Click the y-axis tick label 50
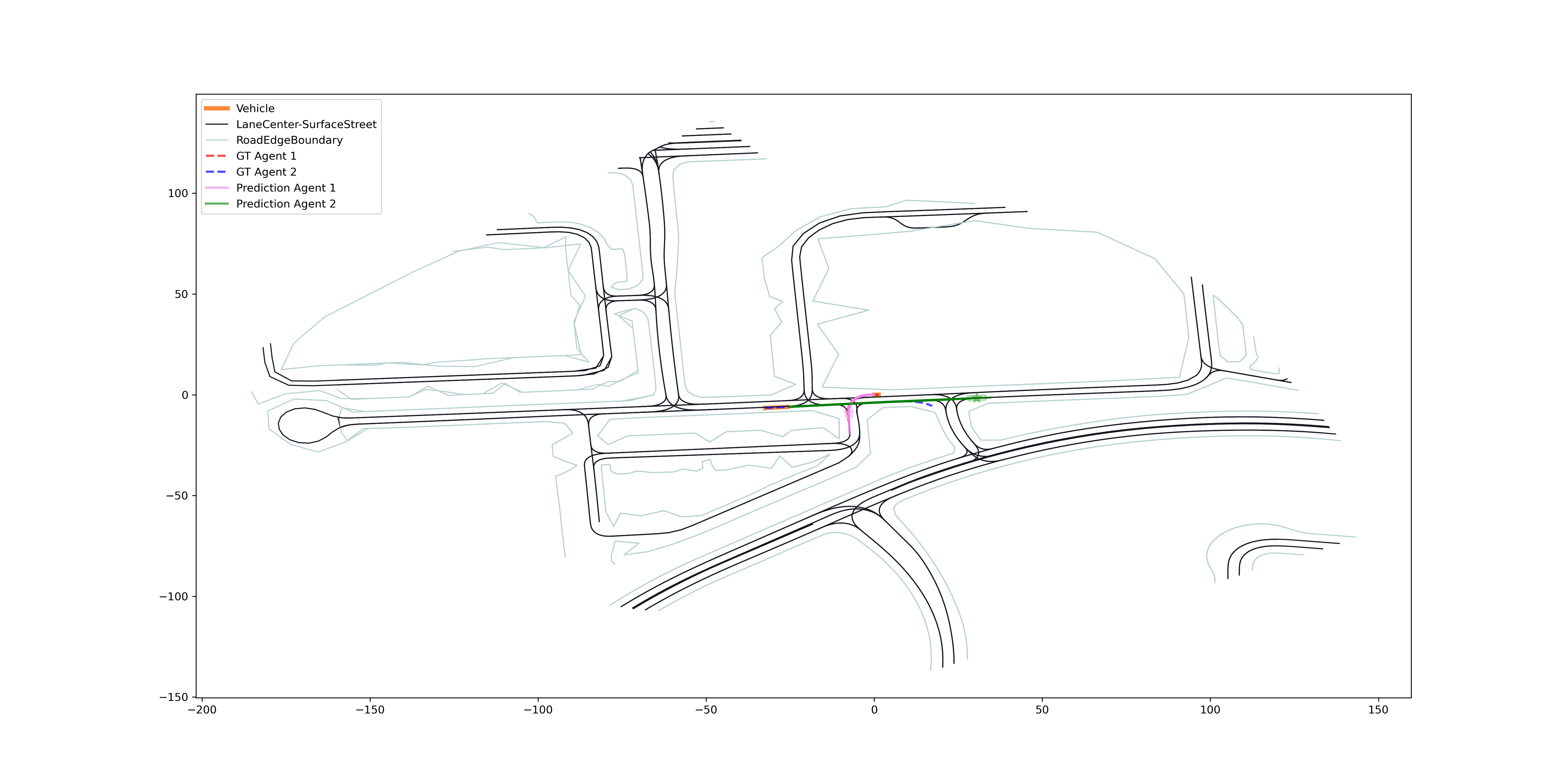1568x784 pixels. coord(181,294)
